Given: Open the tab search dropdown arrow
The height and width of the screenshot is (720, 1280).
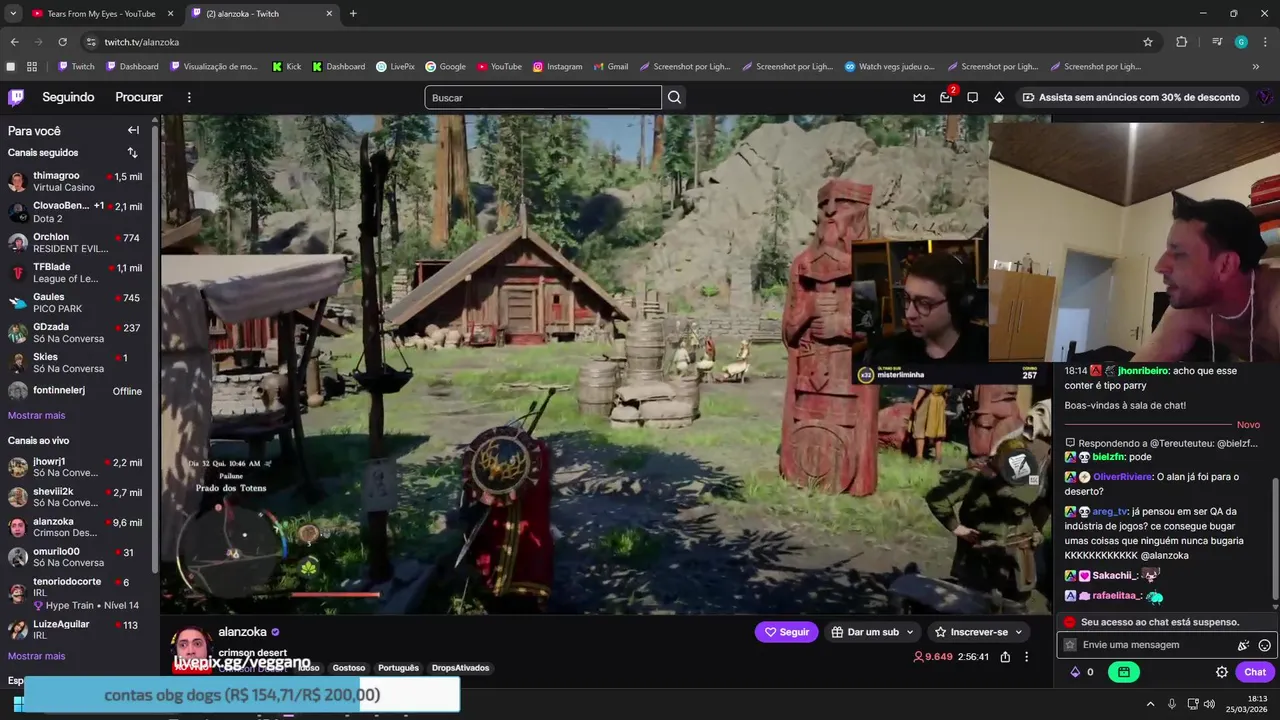Looking at the screenshot, I should point(13,14).
